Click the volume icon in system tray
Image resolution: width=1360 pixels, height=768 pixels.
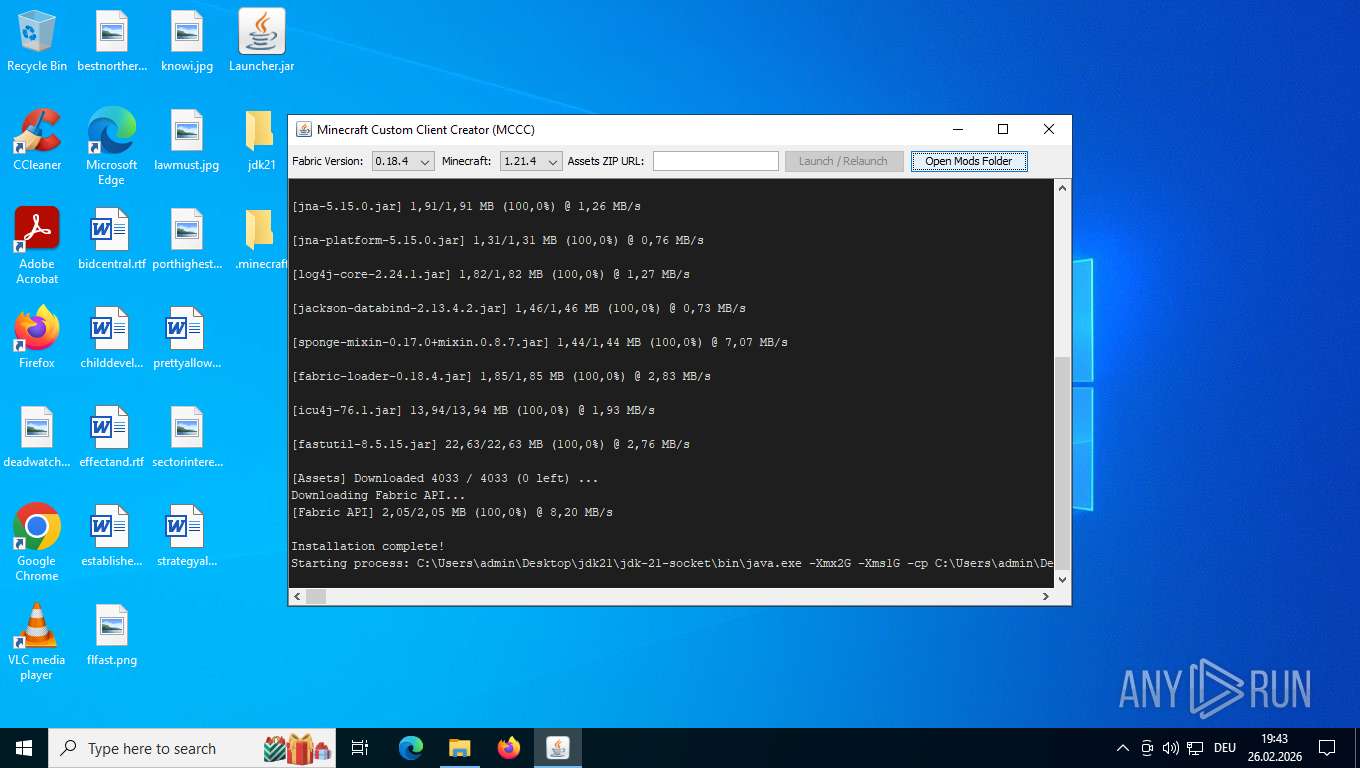[1170, 748]
